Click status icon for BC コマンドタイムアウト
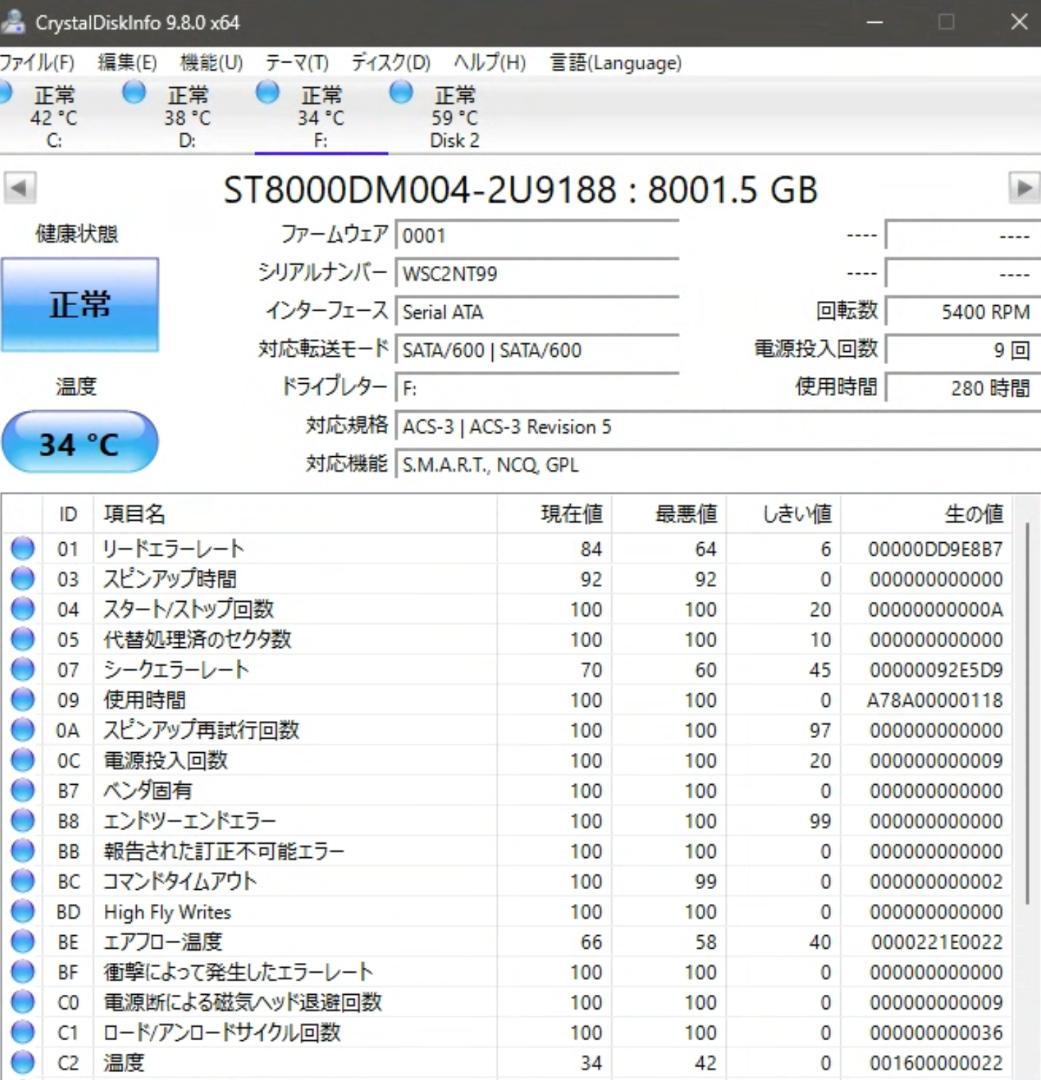1041x1080 pixels. [23, 882]
